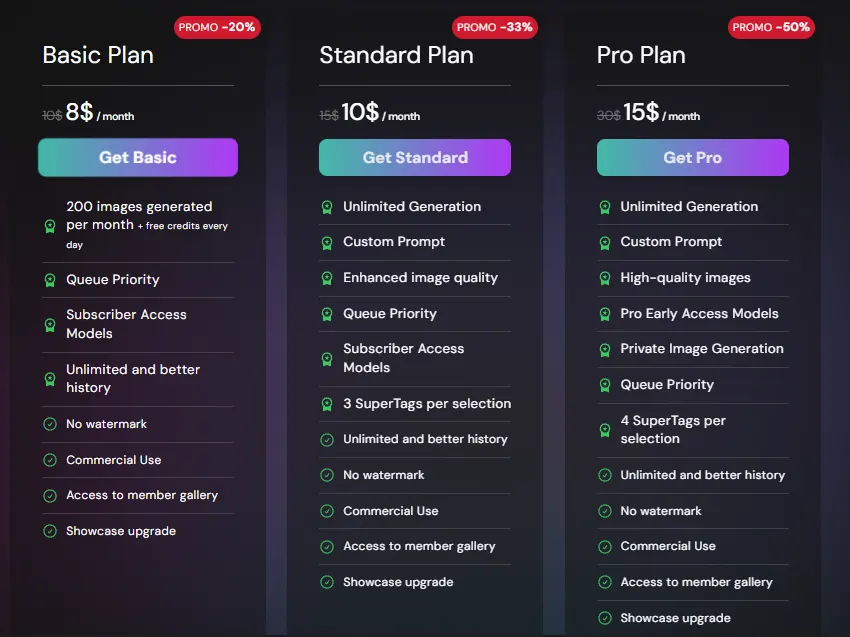Click the Get Basic button
Image resolution: width=850 pixels, height=637 pixels.
tap(137, 157)
